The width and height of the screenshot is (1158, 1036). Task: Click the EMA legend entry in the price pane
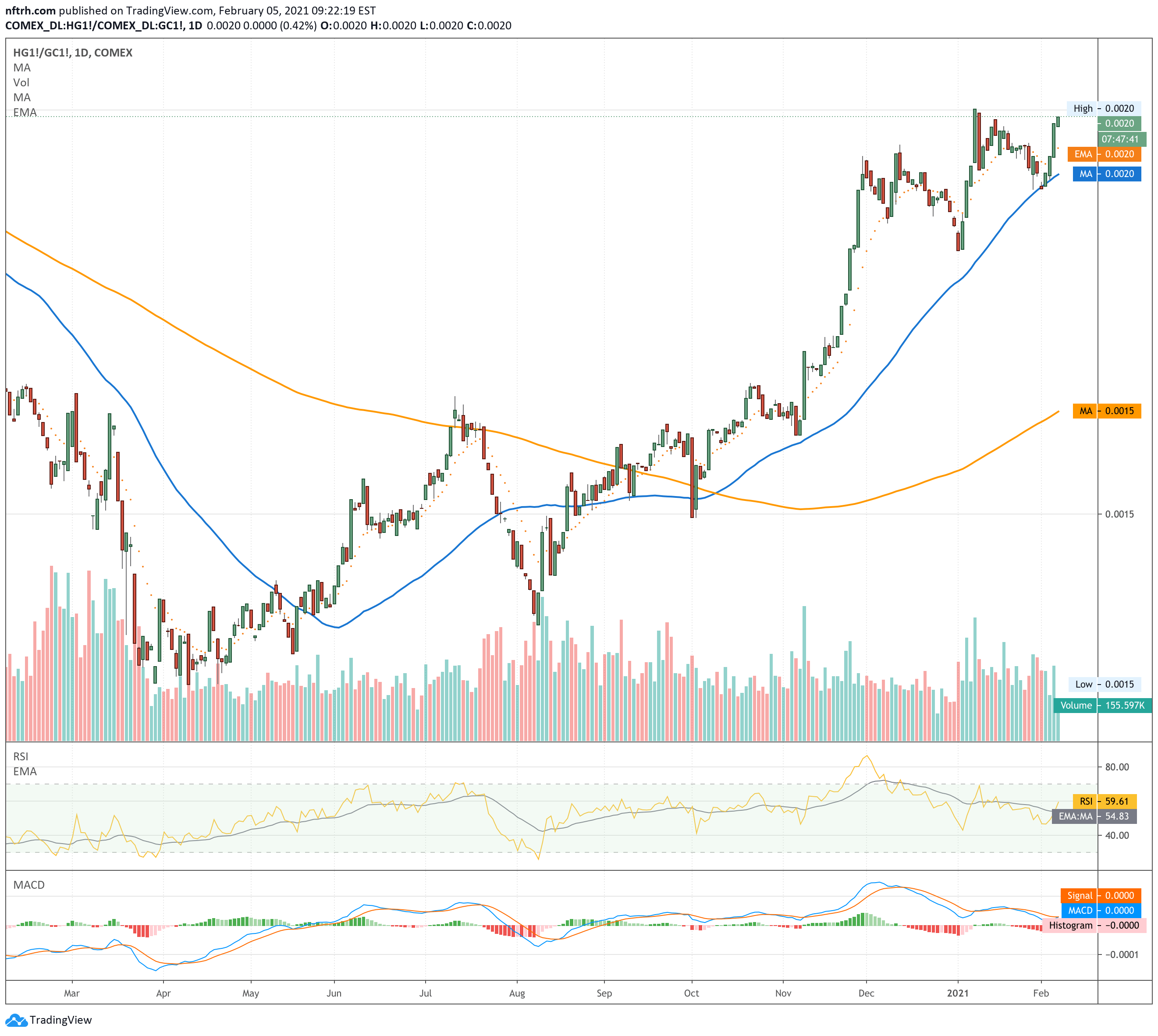pyautogui.click(x=25, y=112)
